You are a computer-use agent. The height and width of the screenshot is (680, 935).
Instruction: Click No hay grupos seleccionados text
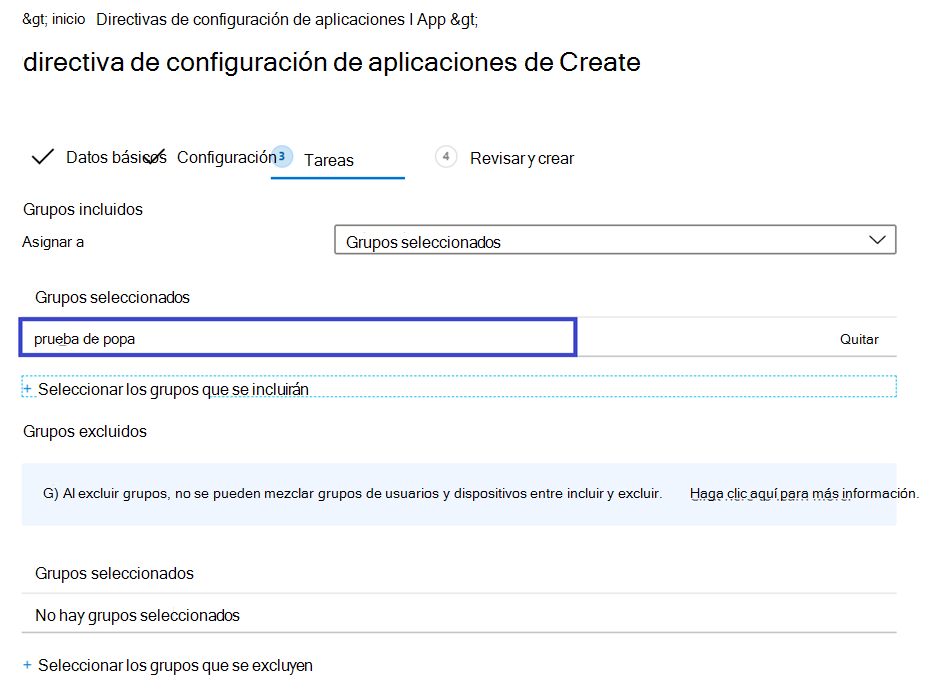click(x=137, y=616)
